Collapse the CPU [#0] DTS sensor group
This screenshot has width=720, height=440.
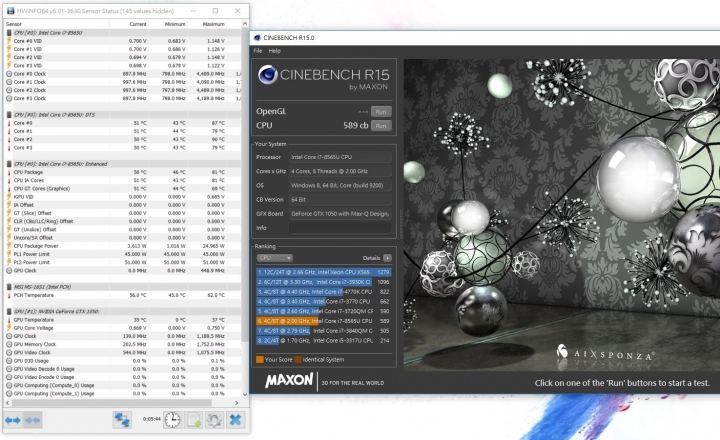[x=9, y=115]
